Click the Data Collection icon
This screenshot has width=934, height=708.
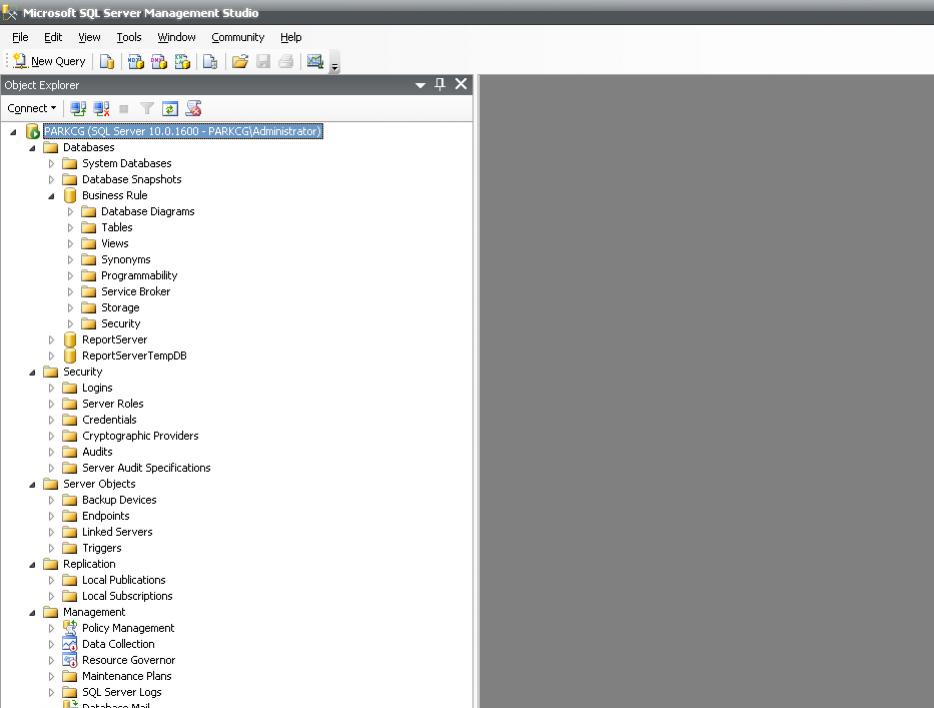pos(70,644)
